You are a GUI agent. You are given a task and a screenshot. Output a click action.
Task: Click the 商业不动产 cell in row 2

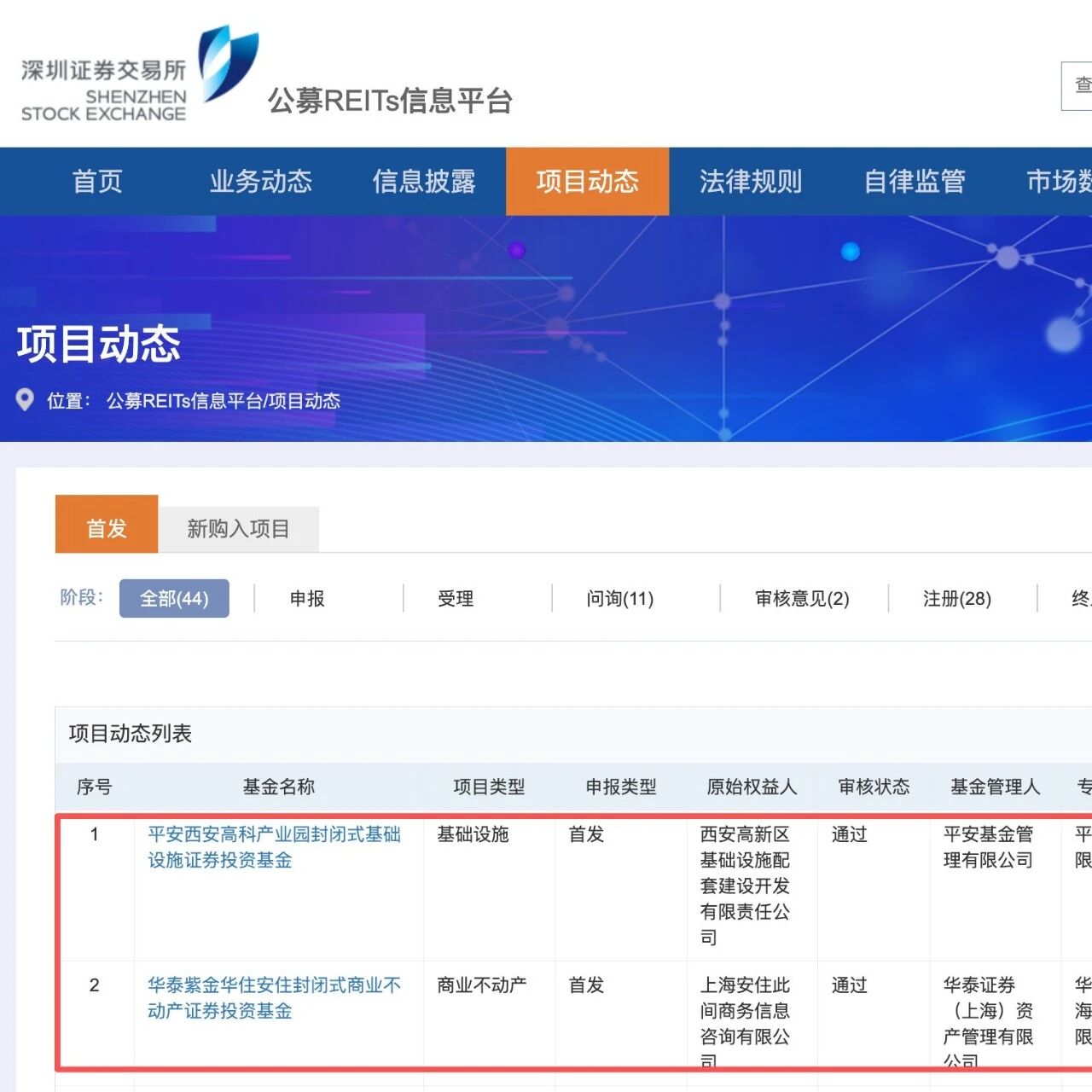click(482, 985)
